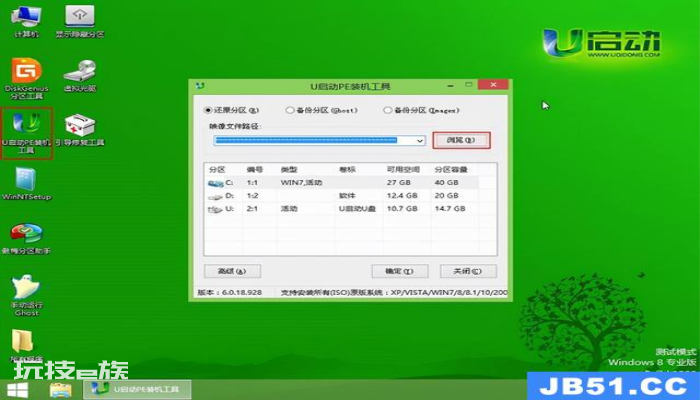
Task: Click the 14.7 GB capacity value
Action: tap(450, 208)
